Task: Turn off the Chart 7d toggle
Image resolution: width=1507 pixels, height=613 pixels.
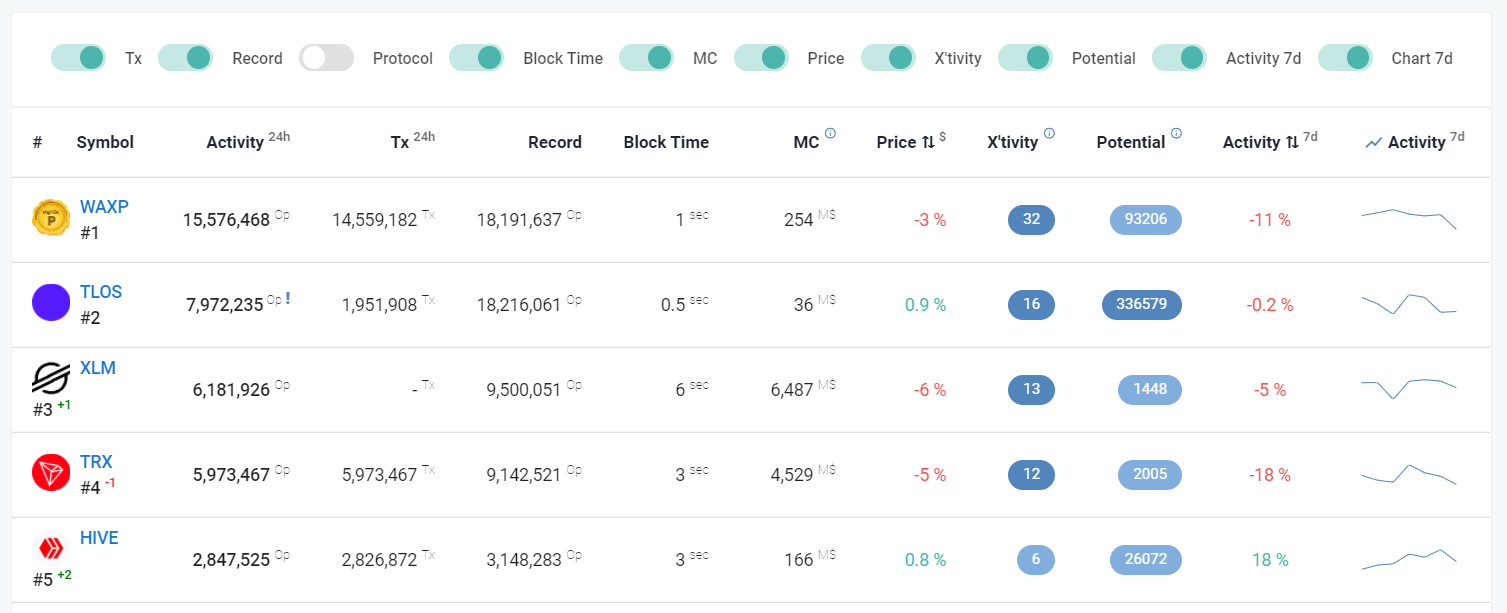Action: point(1345,58)
